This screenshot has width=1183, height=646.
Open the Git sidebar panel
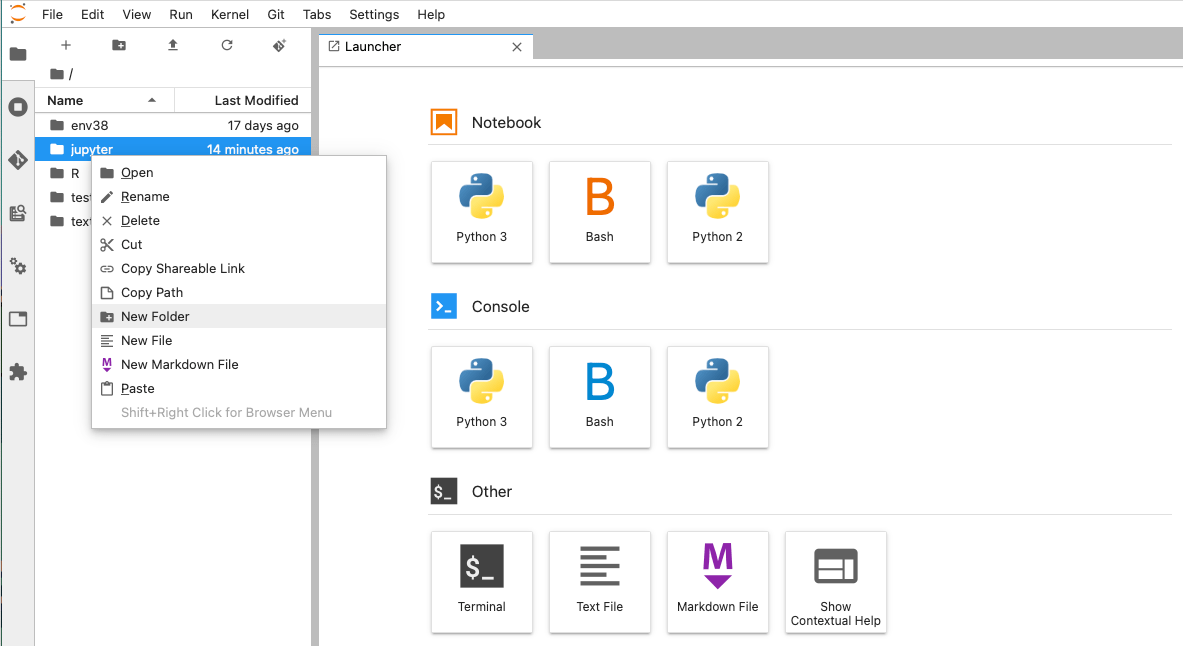[x=18, y=160]
